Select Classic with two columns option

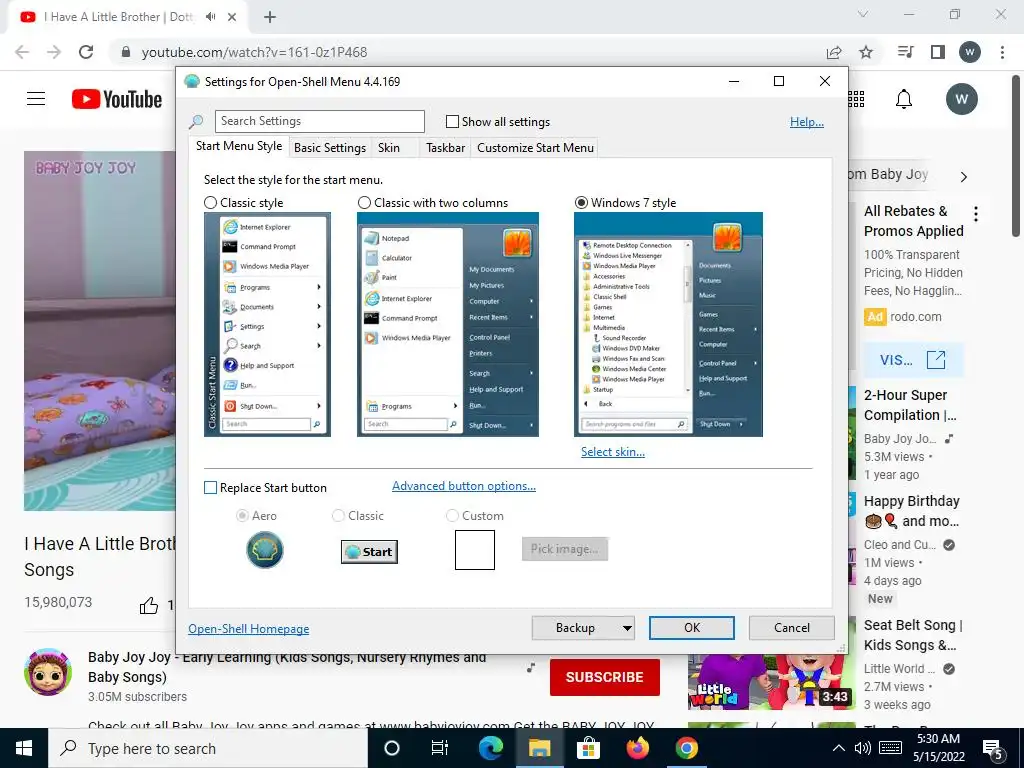point(364,203)
